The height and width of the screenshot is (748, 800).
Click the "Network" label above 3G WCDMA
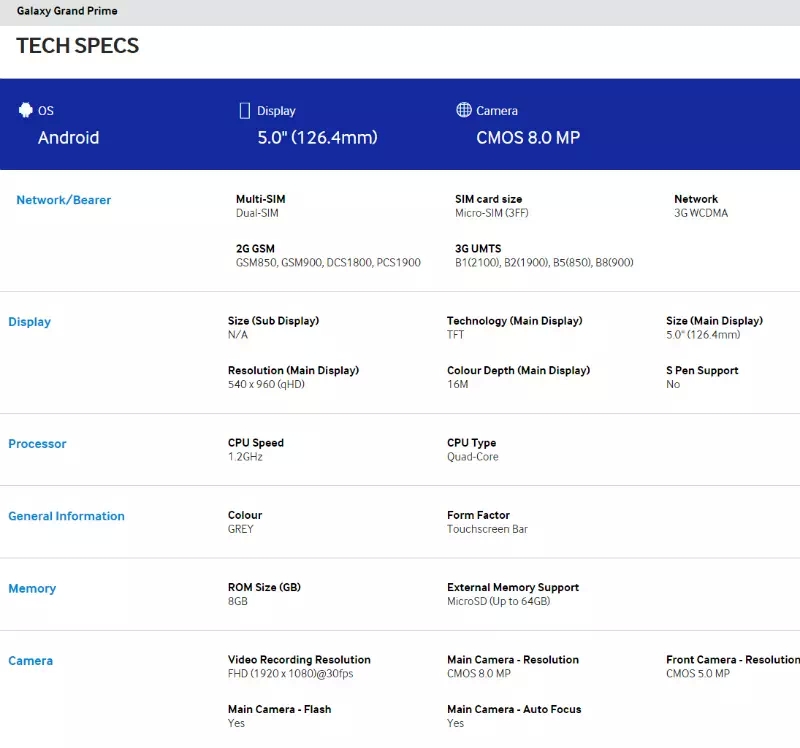[x=696, y=199]
